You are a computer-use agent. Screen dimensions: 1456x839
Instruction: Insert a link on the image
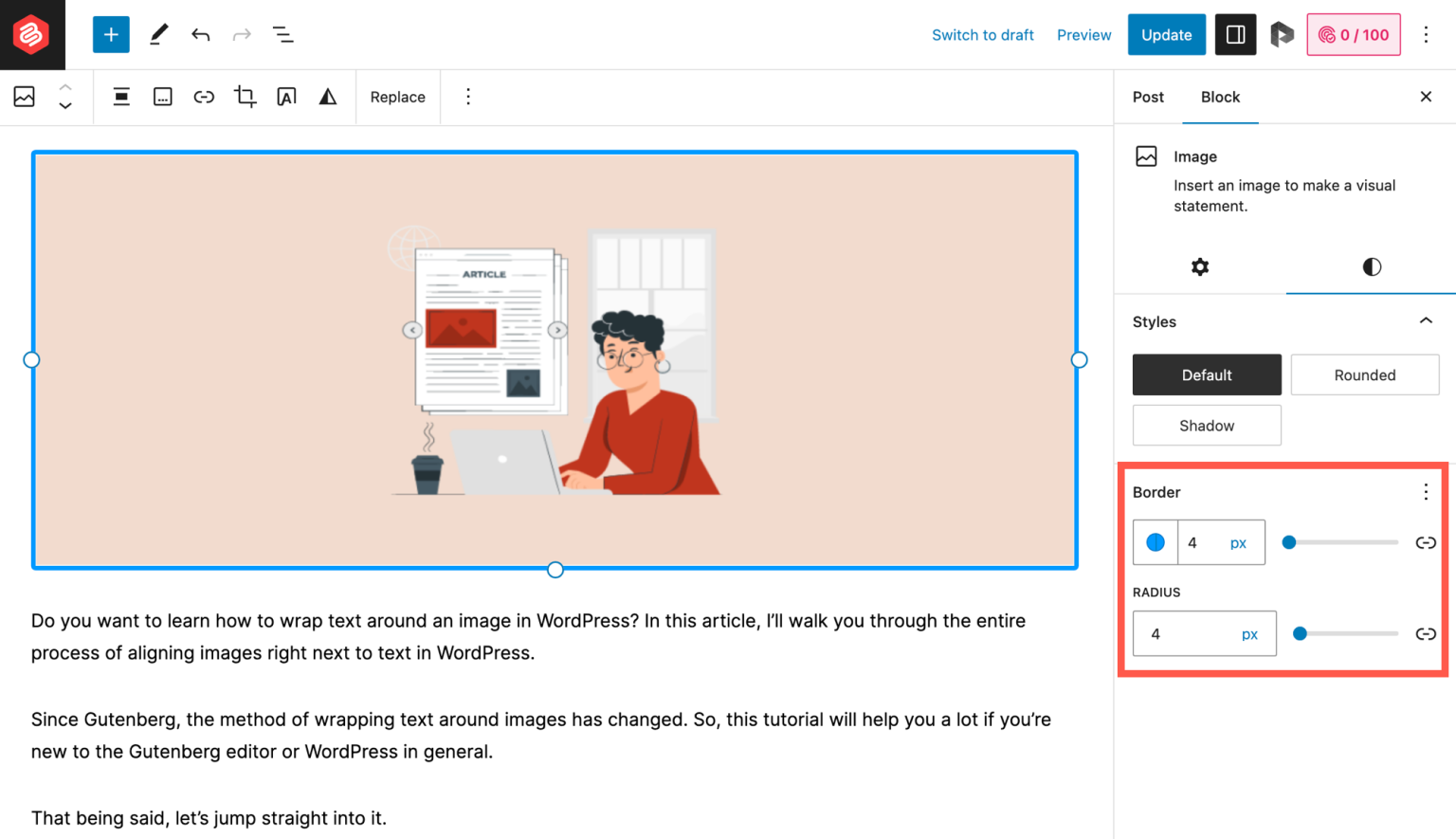click(x=204, y=97)
